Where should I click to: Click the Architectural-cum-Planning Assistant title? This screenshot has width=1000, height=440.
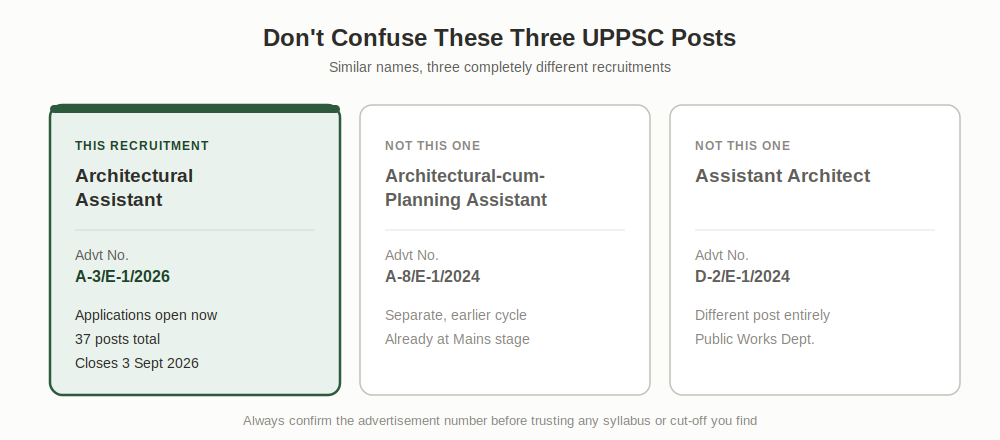click(x=466, y=187)
